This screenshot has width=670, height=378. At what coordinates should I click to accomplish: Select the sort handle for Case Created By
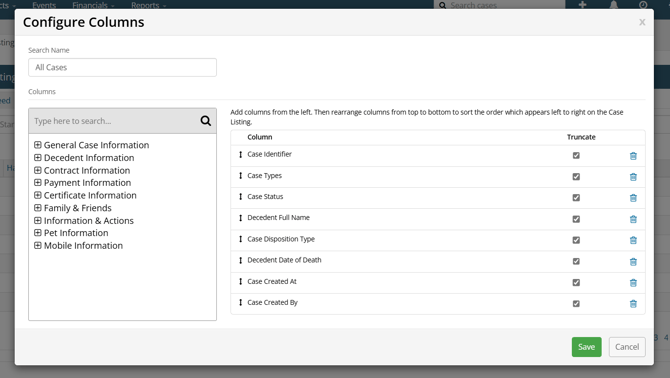pyautogui.click(x=241, y=302)
